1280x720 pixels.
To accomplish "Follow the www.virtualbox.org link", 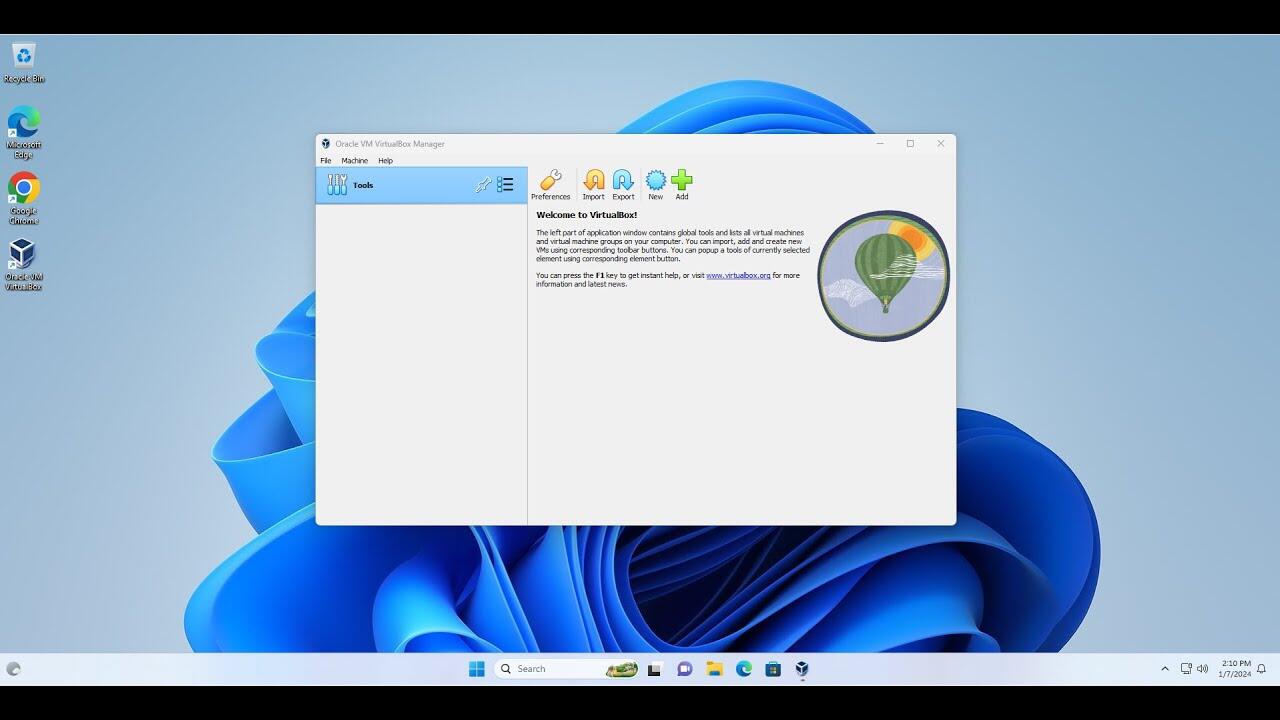I will pos(738,275).
